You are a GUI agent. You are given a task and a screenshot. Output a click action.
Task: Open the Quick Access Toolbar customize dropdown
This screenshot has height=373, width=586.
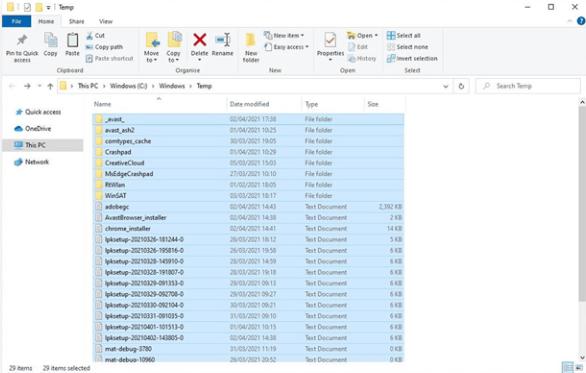[48, 7]
